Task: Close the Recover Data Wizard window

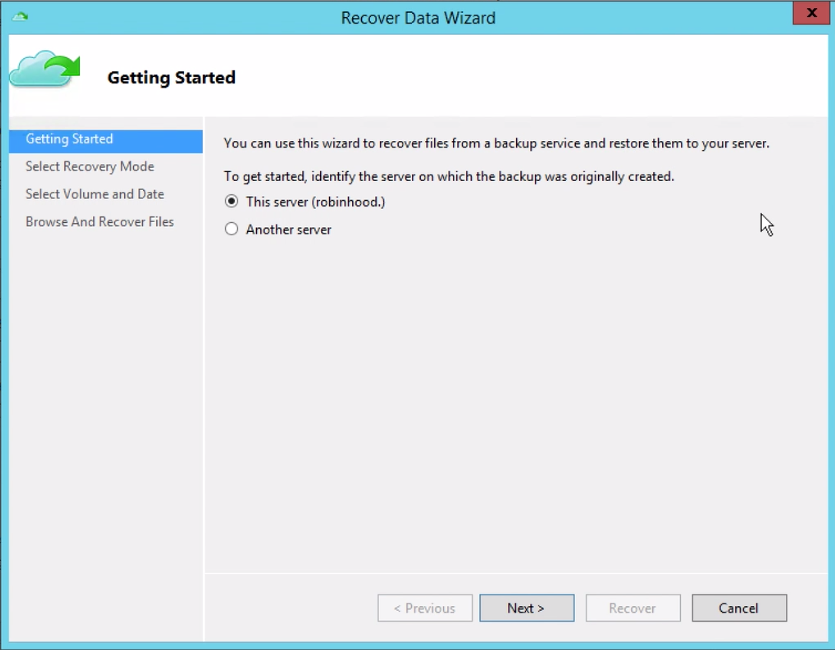Action: [x=811, y=13]
